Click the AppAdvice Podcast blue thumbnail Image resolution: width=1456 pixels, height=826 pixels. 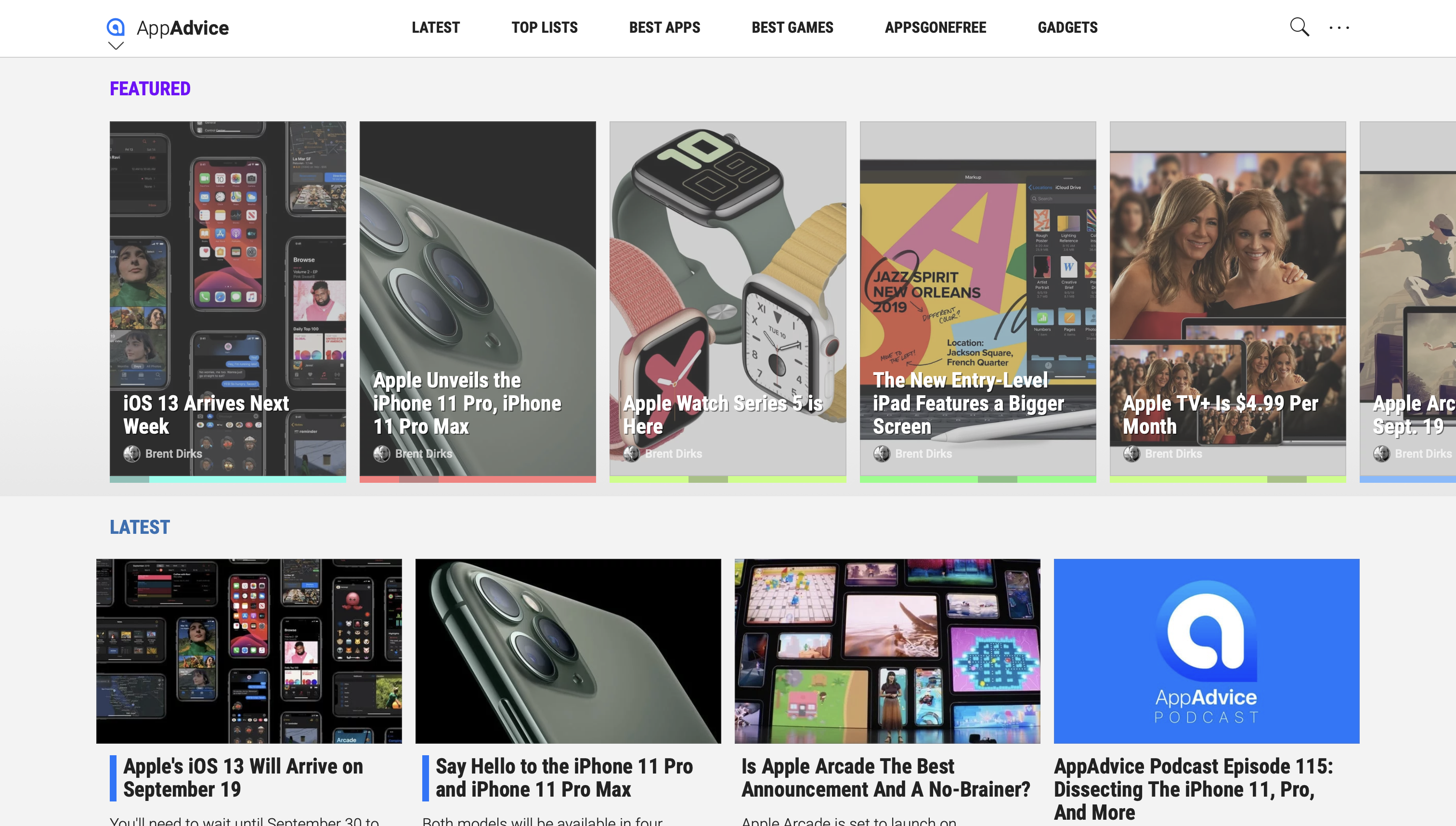pos(1206,651)
